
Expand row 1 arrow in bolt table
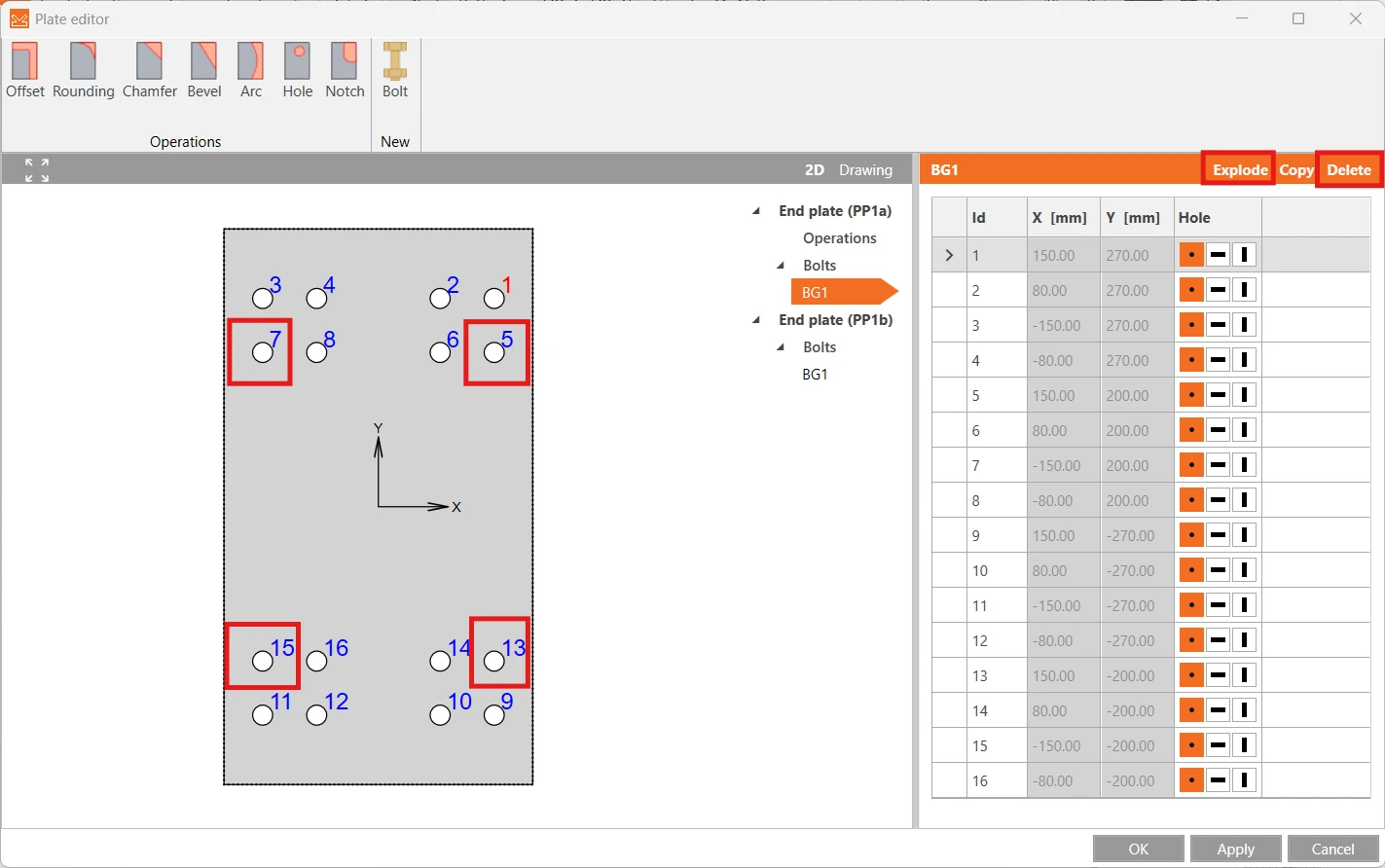(949, 255)
